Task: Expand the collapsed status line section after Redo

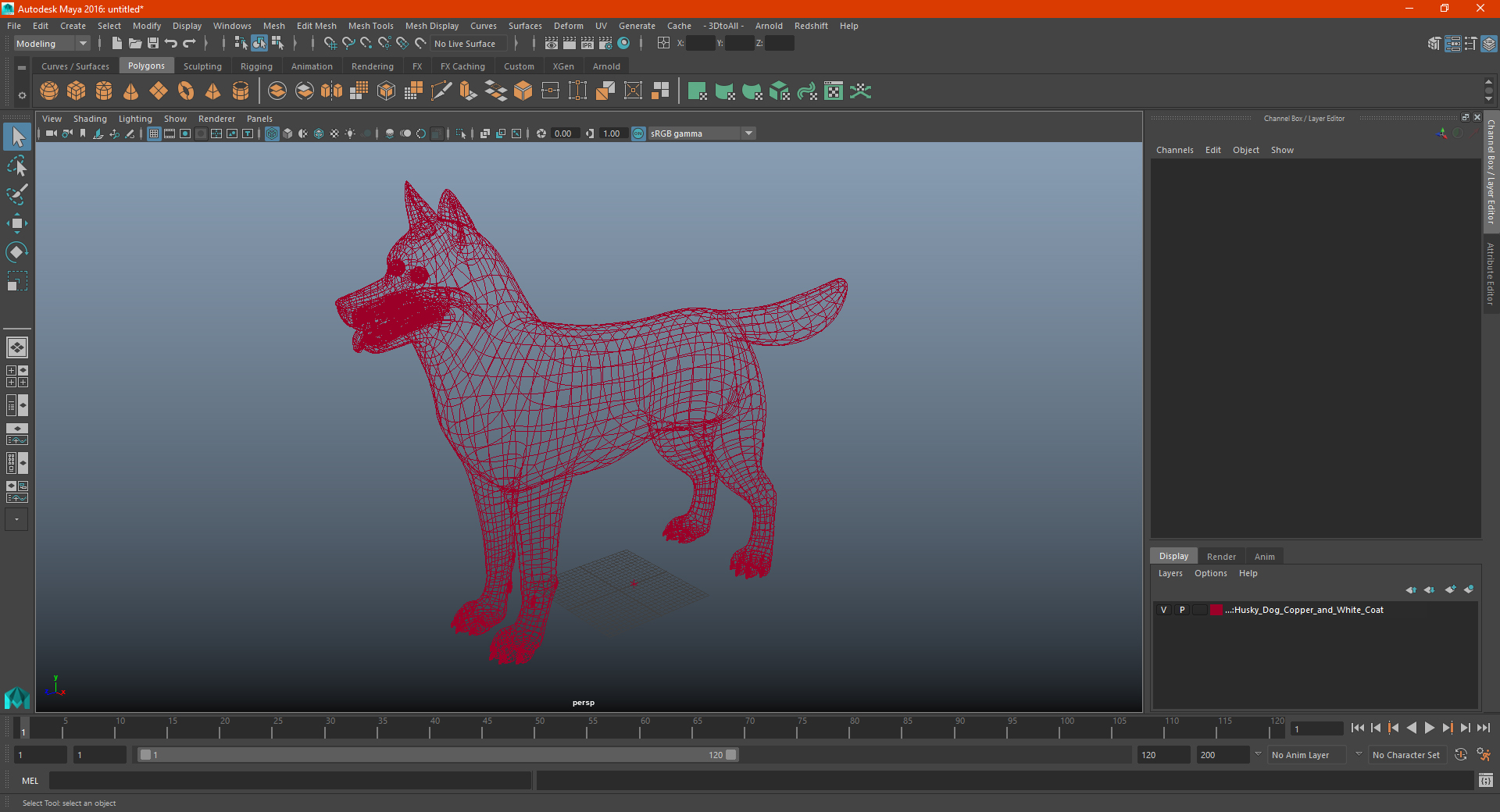Action: coord(206,44)
